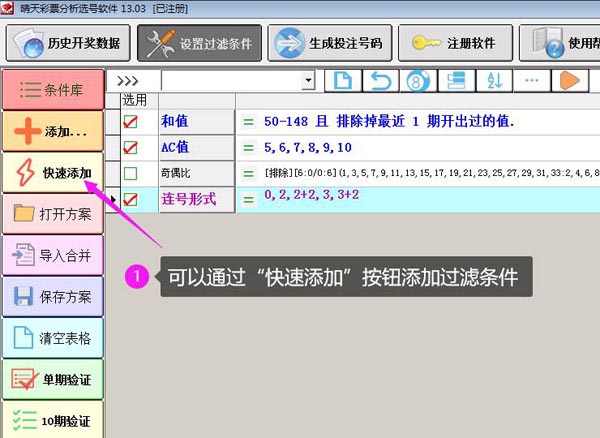
Task: Click the blue number 8 ball icon
Action: click(417, 80)
